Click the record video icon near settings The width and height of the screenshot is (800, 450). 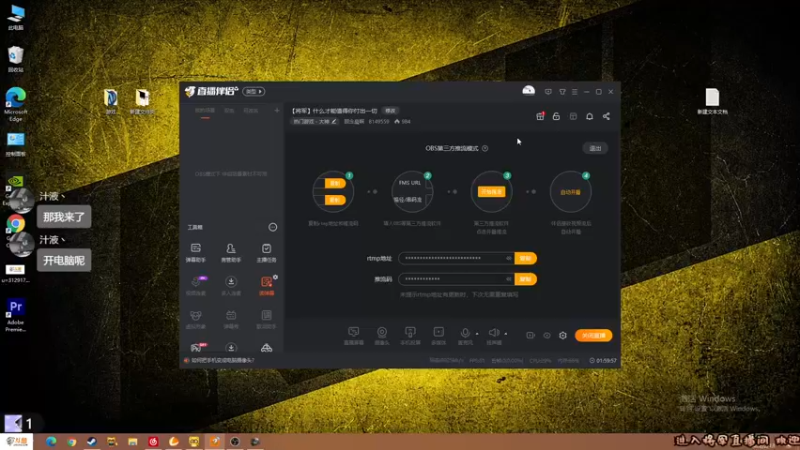coord(531,335)
